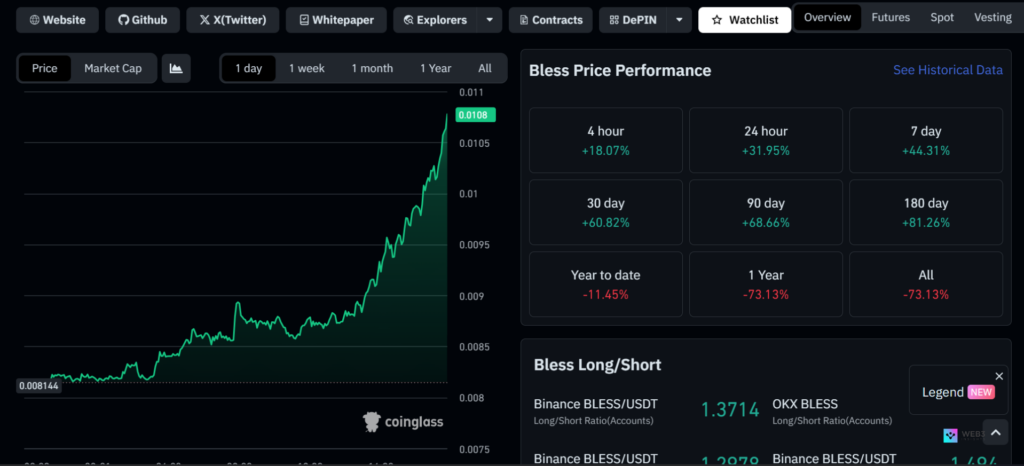Image resolution: width=1024 pixels, height=466 pixels.
Task: Open the Legend NEW panel
Action: (x=958, y=392)
